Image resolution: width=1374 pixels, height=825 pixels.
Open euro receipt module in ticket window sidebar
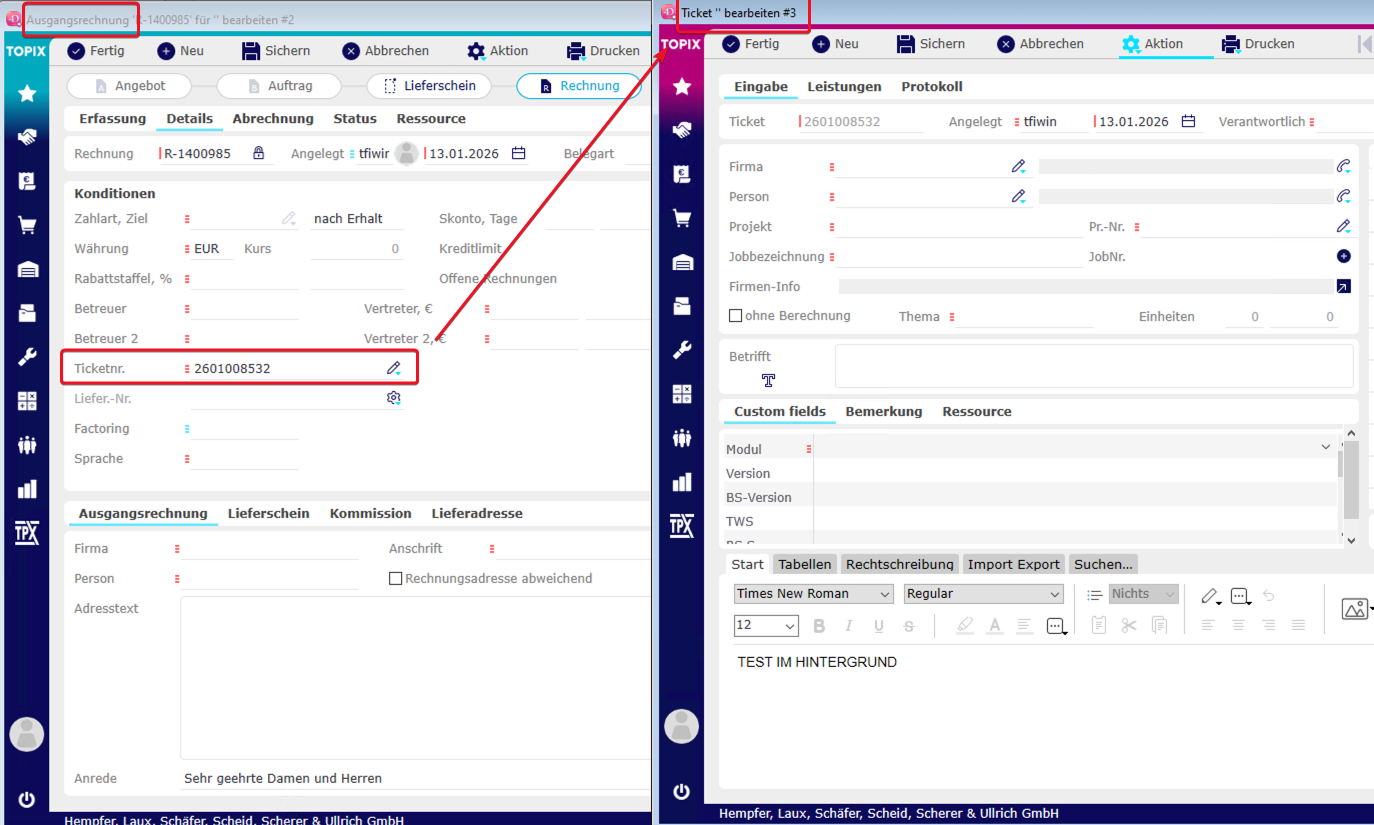point(682,174)
